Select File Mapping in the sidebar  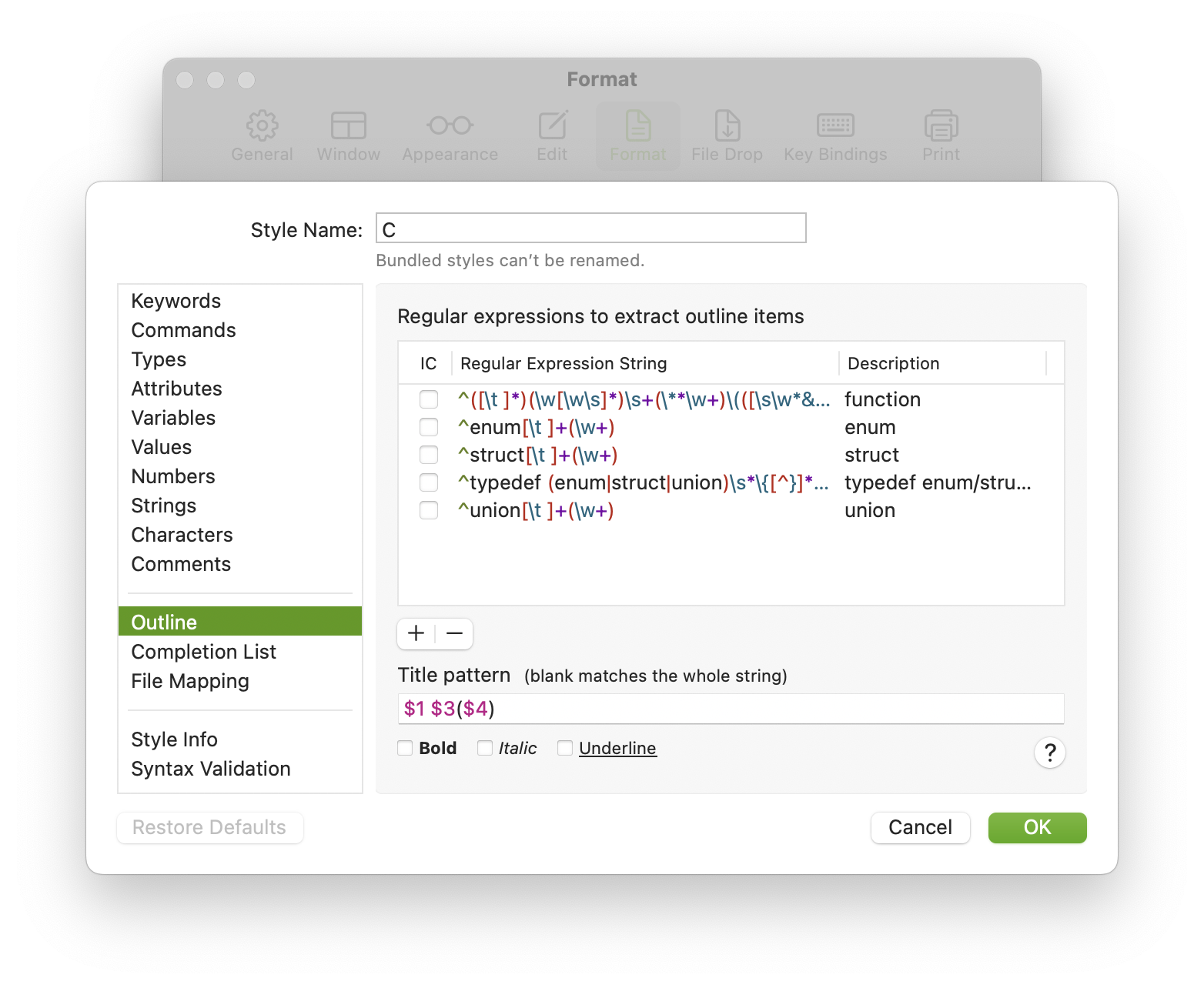[x=240, y=681]
